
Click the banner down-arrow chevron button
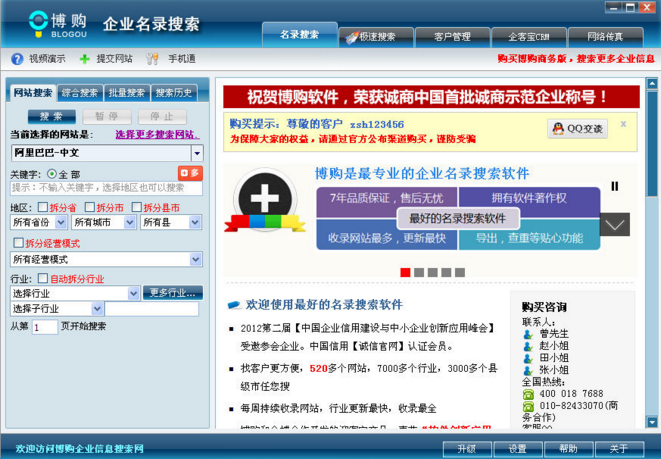[x=615, y=225]
